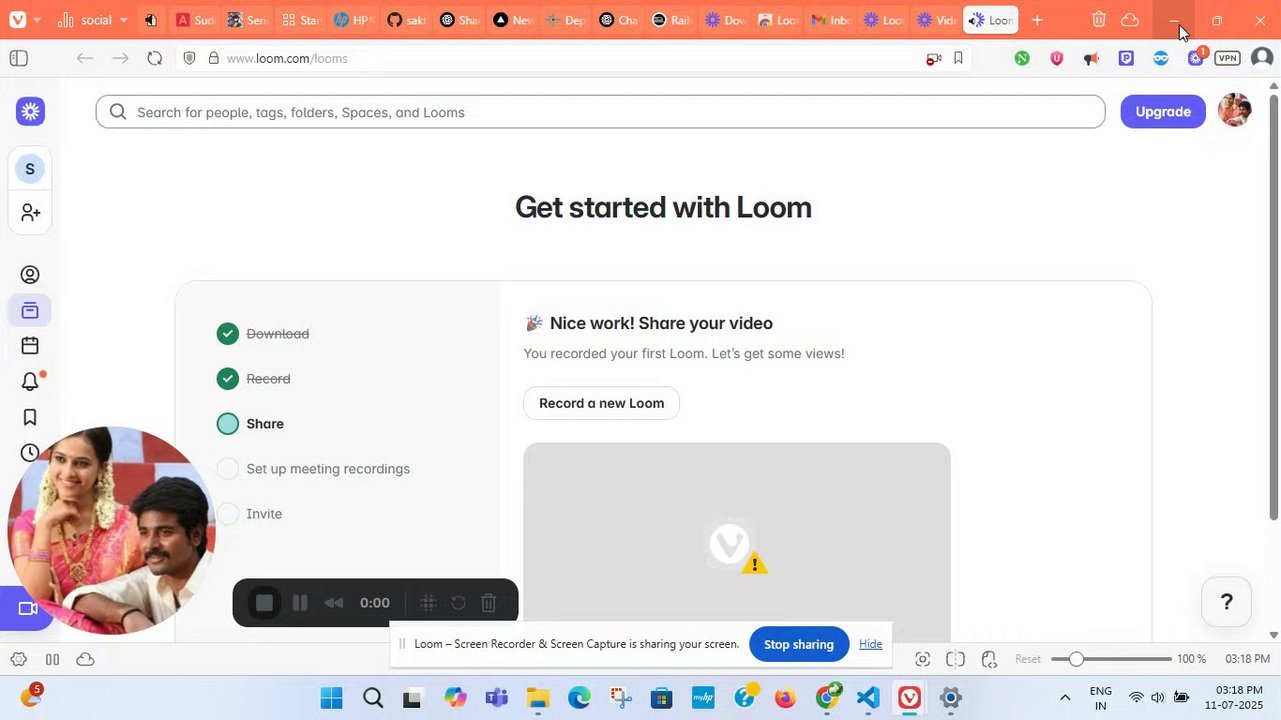
Task: Switch to the Inbox Gmail tab
Action: click(x=830, y=20)
